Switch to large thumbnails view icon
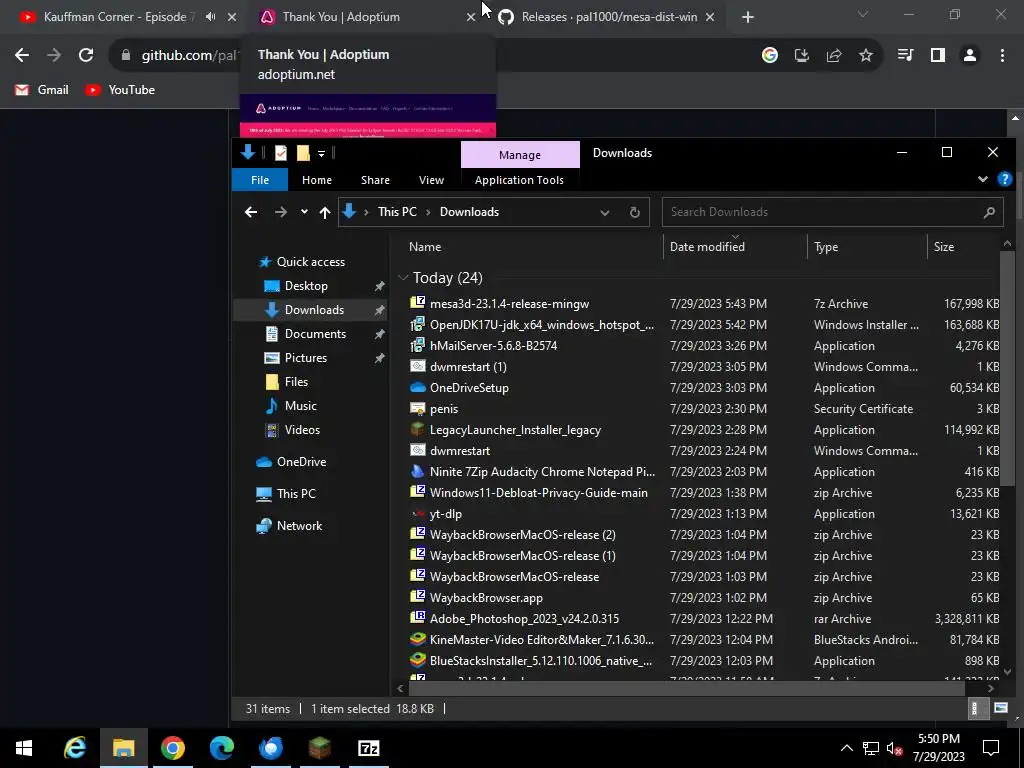Viewport: 1024px width, 768px height. tap(1000, 708)
